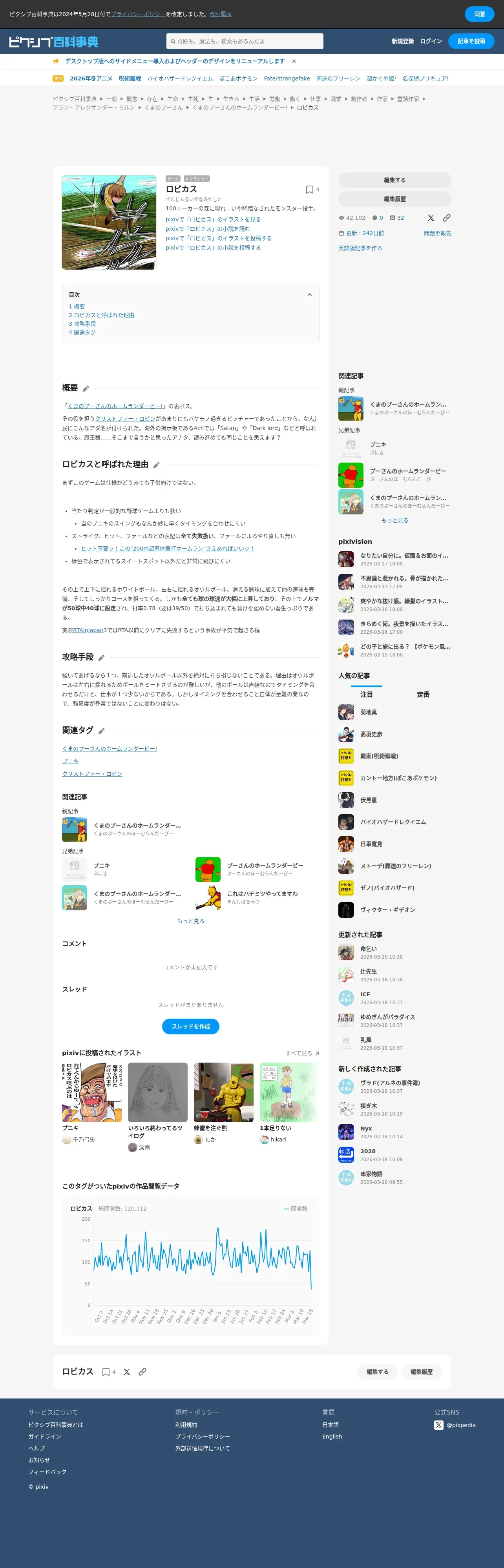Open 葬送のフリーレン trending tag

tap(338, 78)
